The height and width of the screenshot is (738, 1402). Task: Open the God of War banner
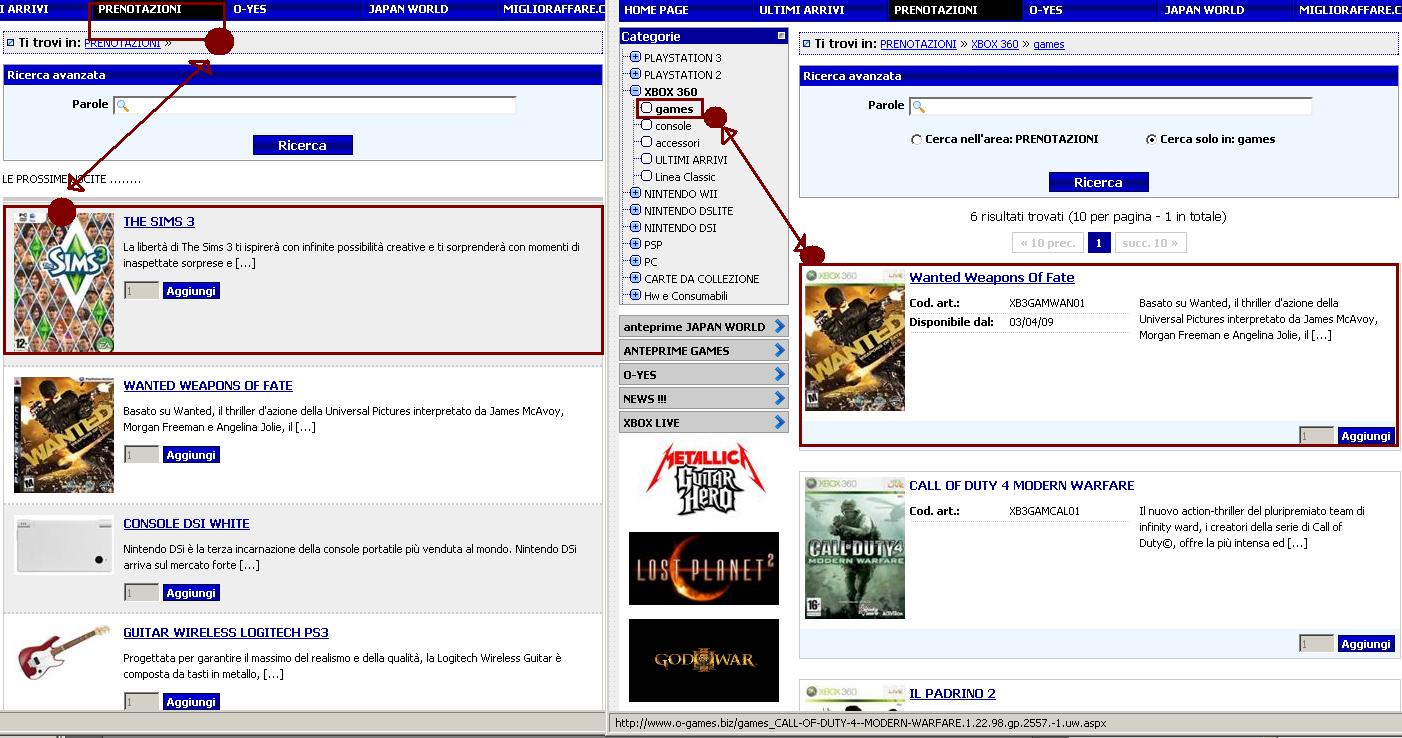(704, 660)
